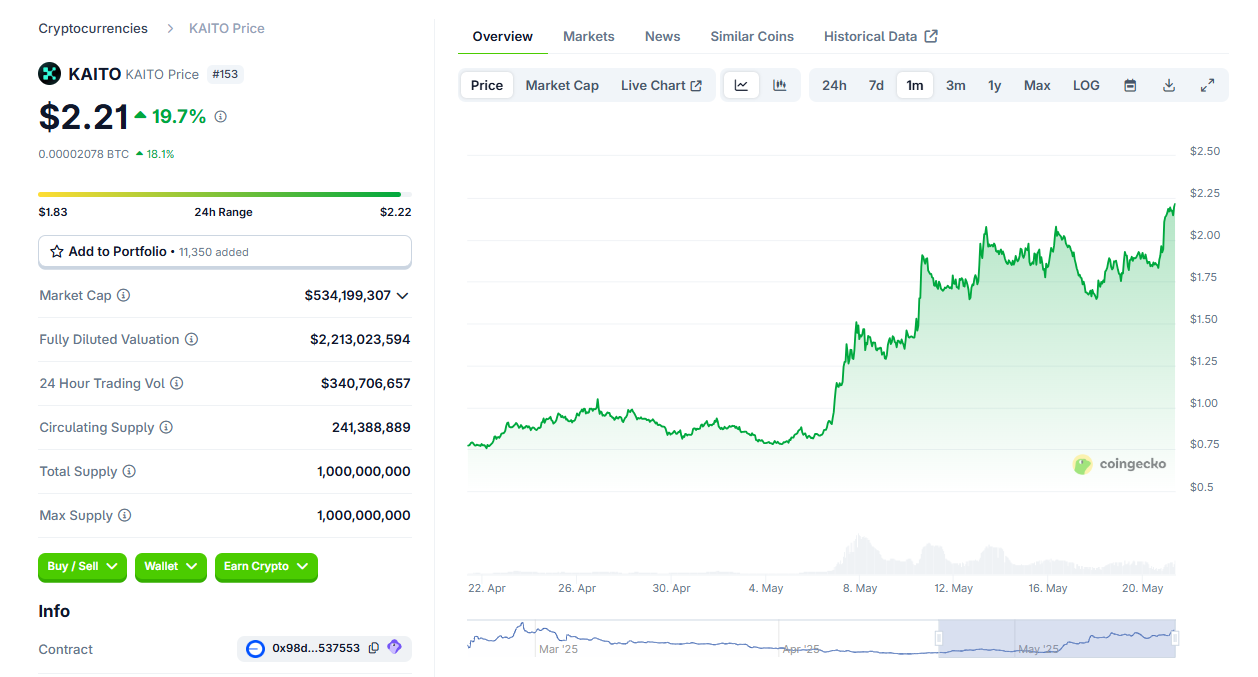Click the 241,388,889 circulating supply value
The height and width of the screenshot is (677, 1258).
point(371,428)
